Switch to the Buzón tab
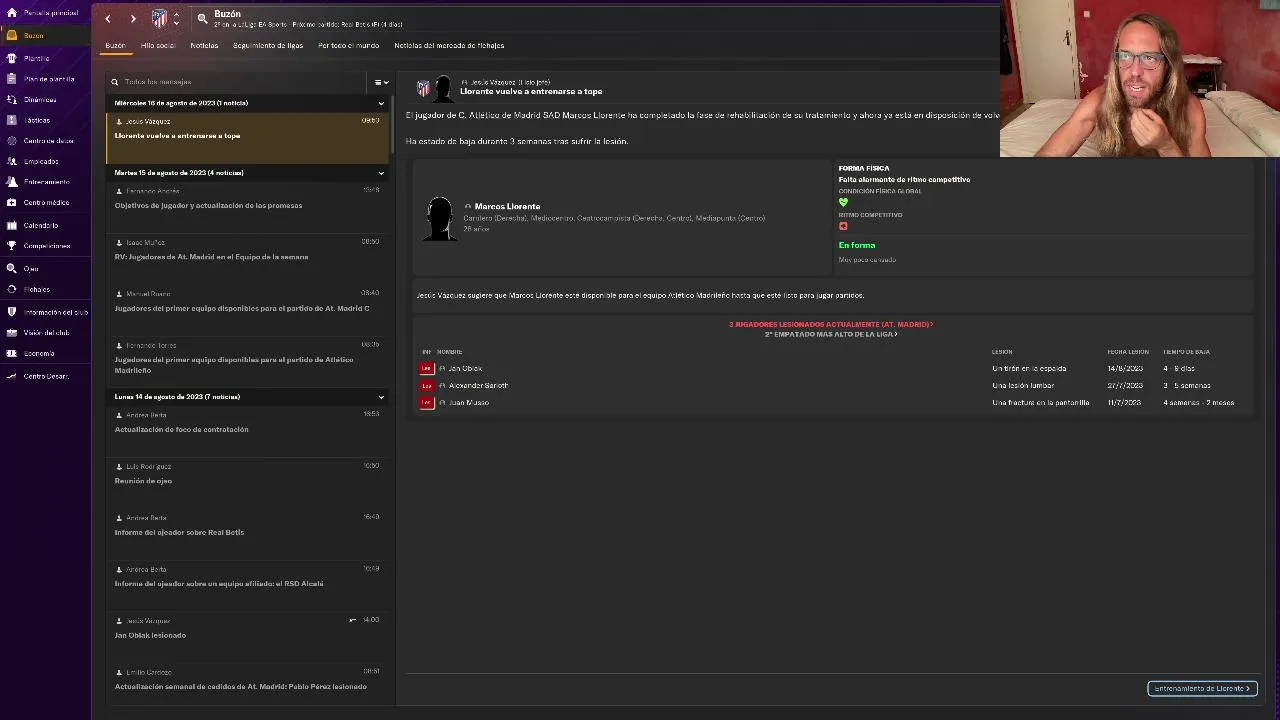 (115, 45)
